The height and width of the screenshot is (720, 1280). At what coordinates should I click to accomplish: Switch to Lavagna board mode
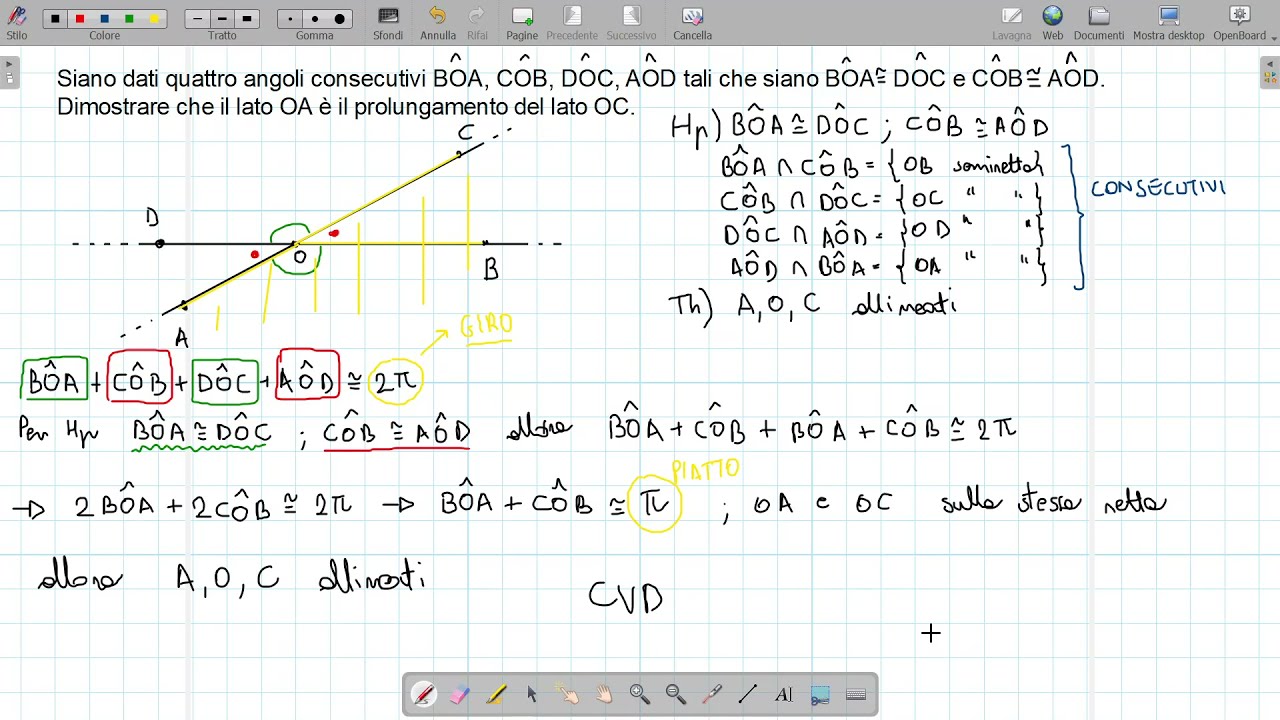[1012, 22]
